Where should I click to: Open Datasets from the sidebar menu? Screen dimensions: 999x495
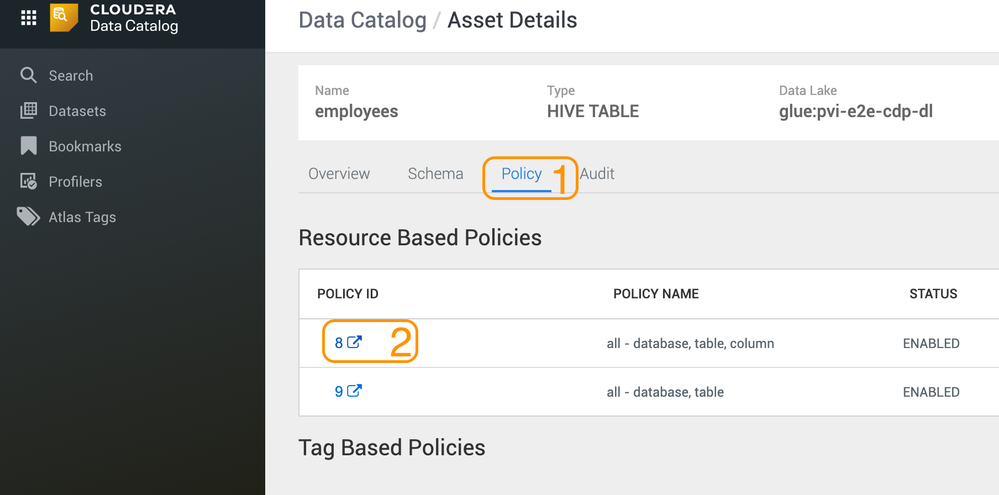pyautogui.click(x=77, y=111)
